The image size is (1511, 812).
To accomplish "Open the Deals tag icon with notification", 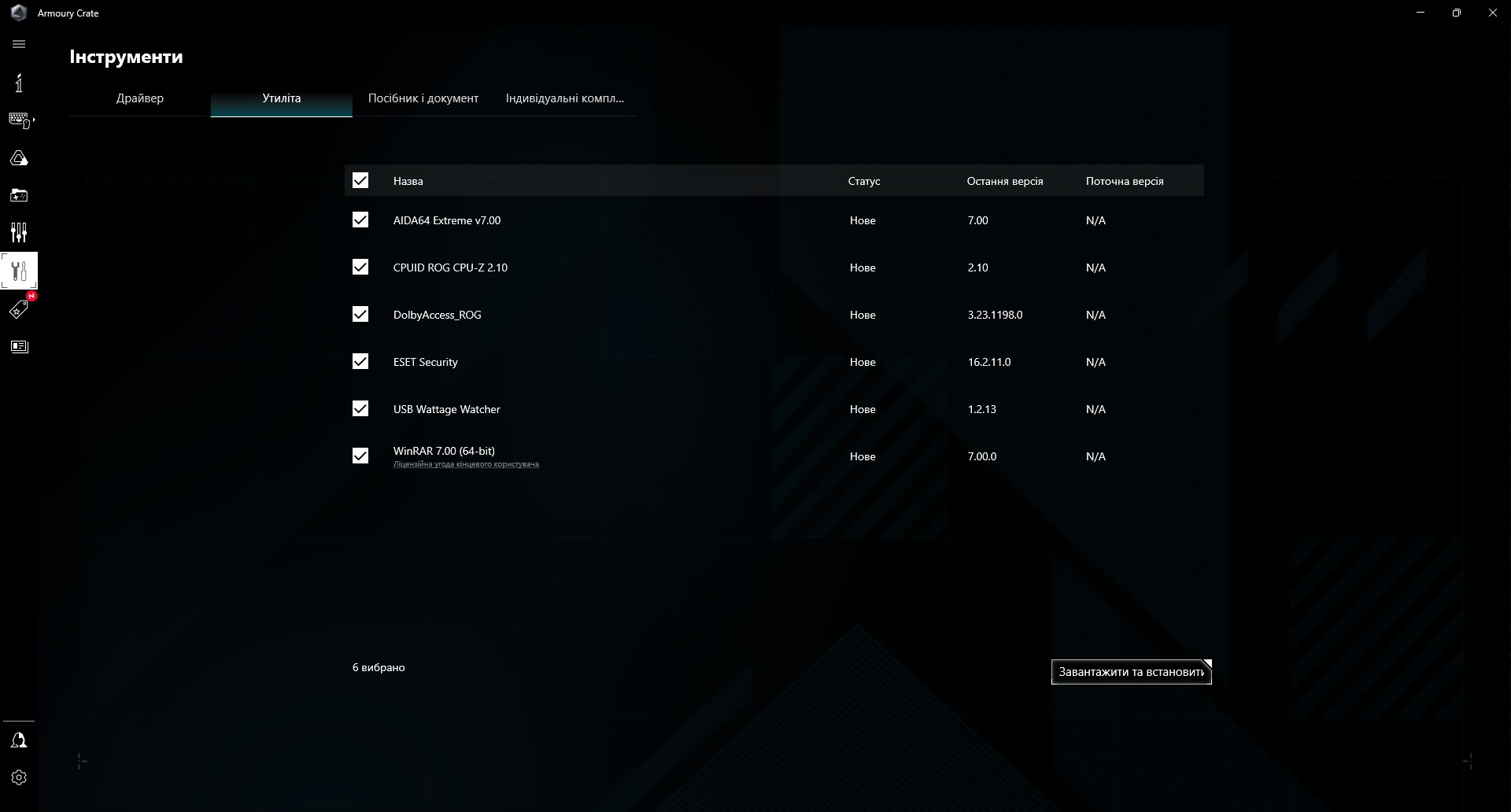I will click(19, 308).
